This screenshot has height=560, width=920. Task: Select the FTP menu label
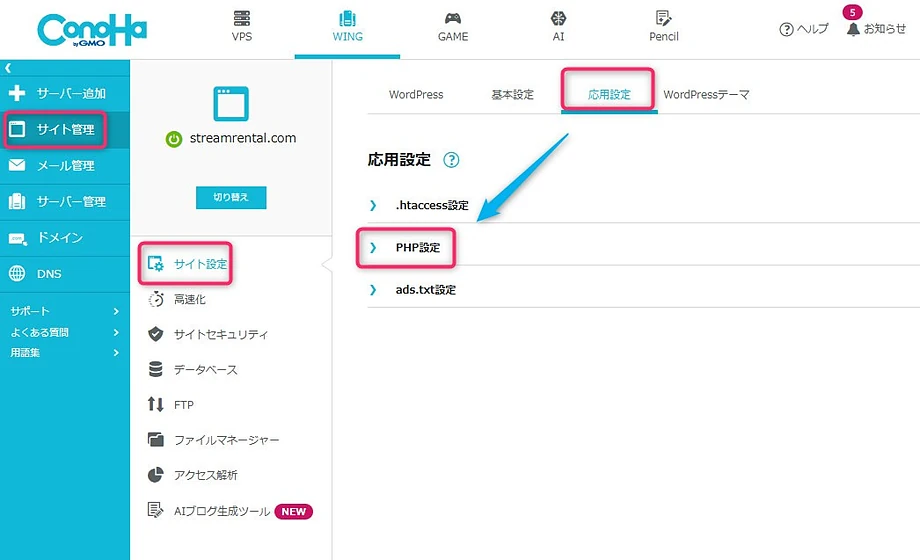pos(184,405)
